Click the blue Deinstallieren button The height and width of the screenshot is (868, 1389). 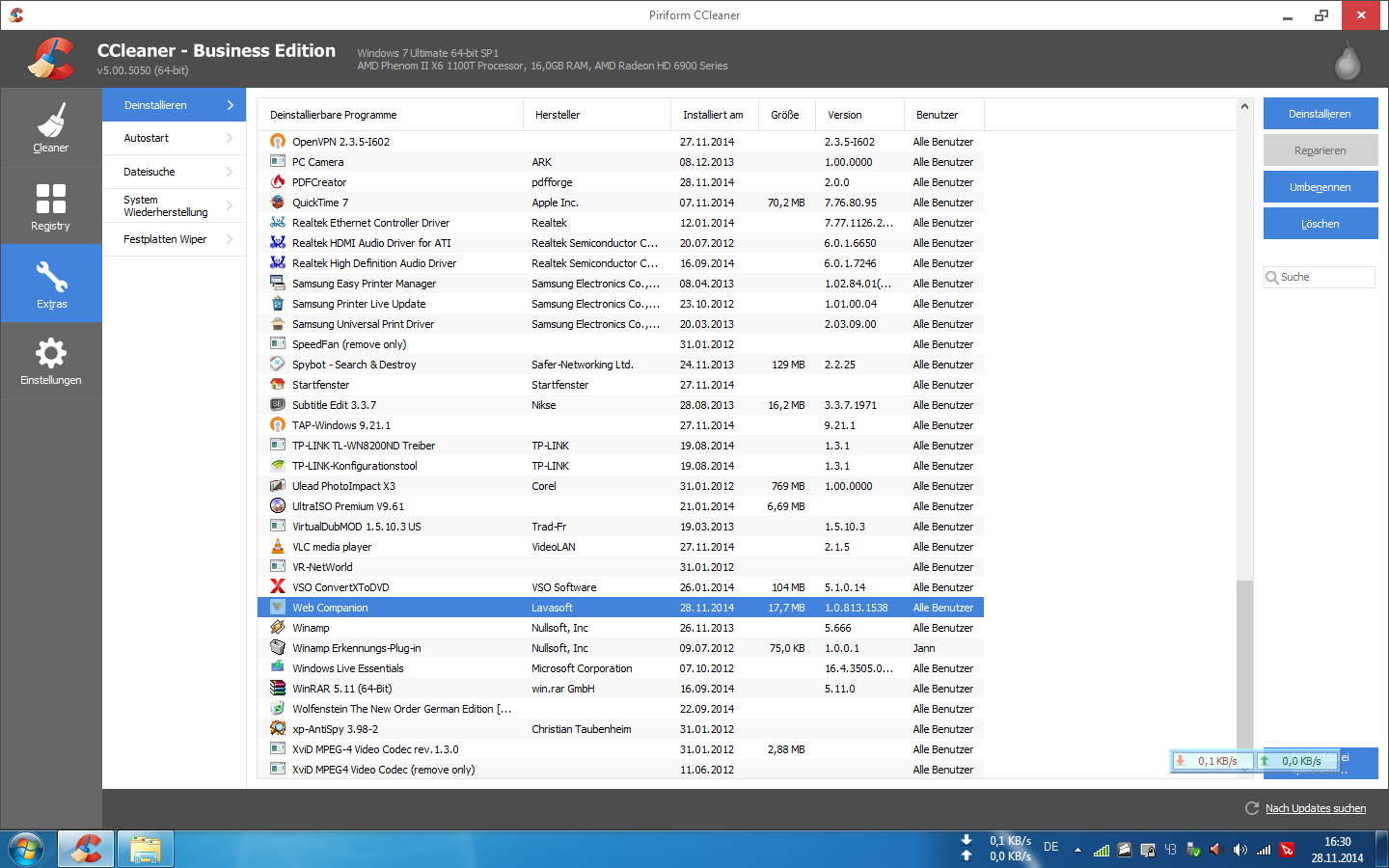(x=1321, y=114)
